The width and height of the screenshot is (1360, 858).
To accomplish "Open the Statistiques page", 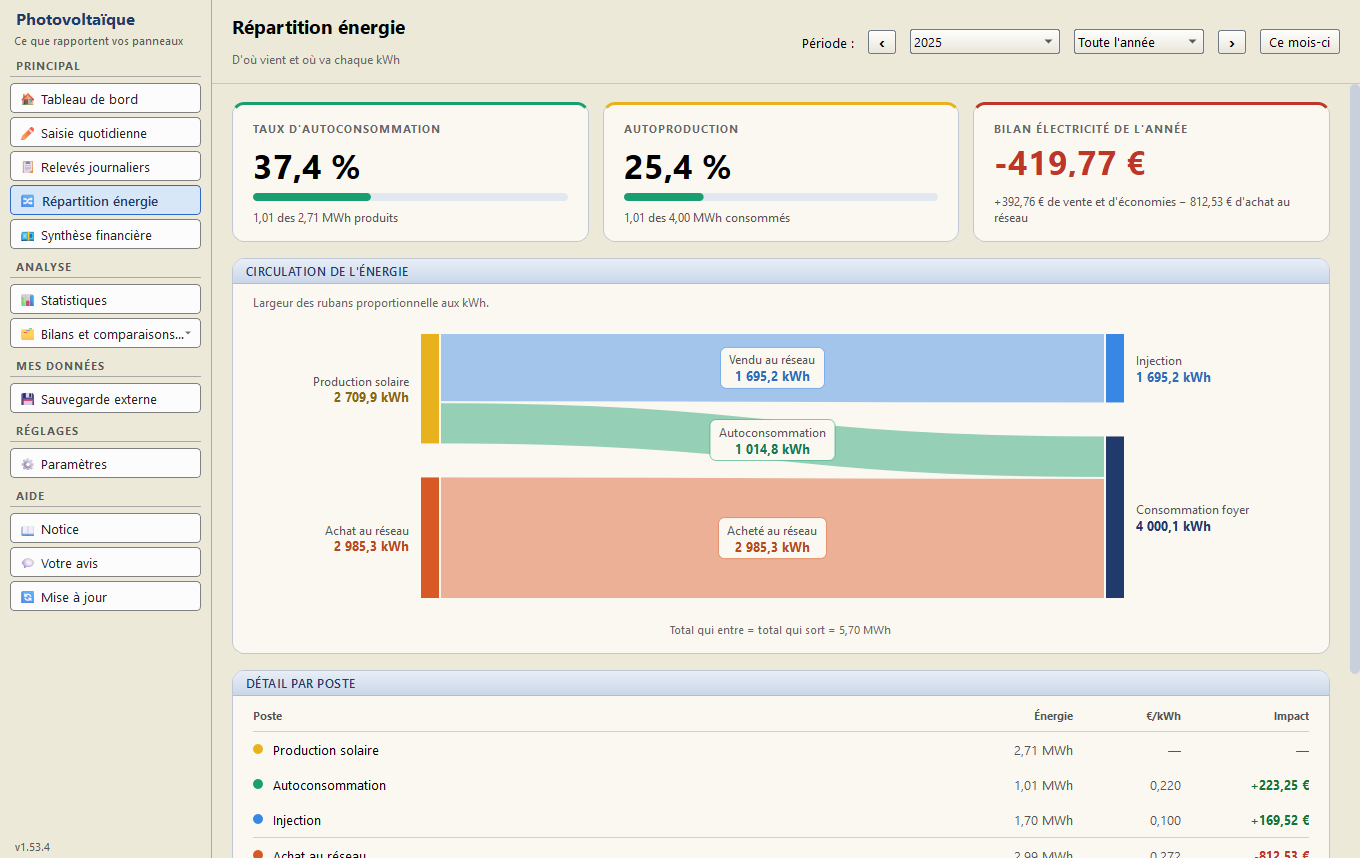I will [x=106, y=300].
